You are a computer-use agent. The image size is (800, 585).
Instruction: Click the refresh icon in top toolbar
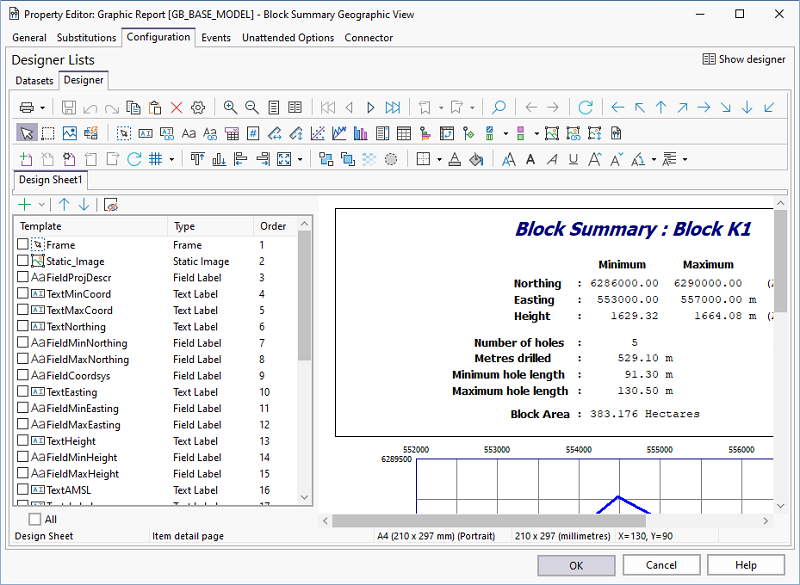coord(585,107)
